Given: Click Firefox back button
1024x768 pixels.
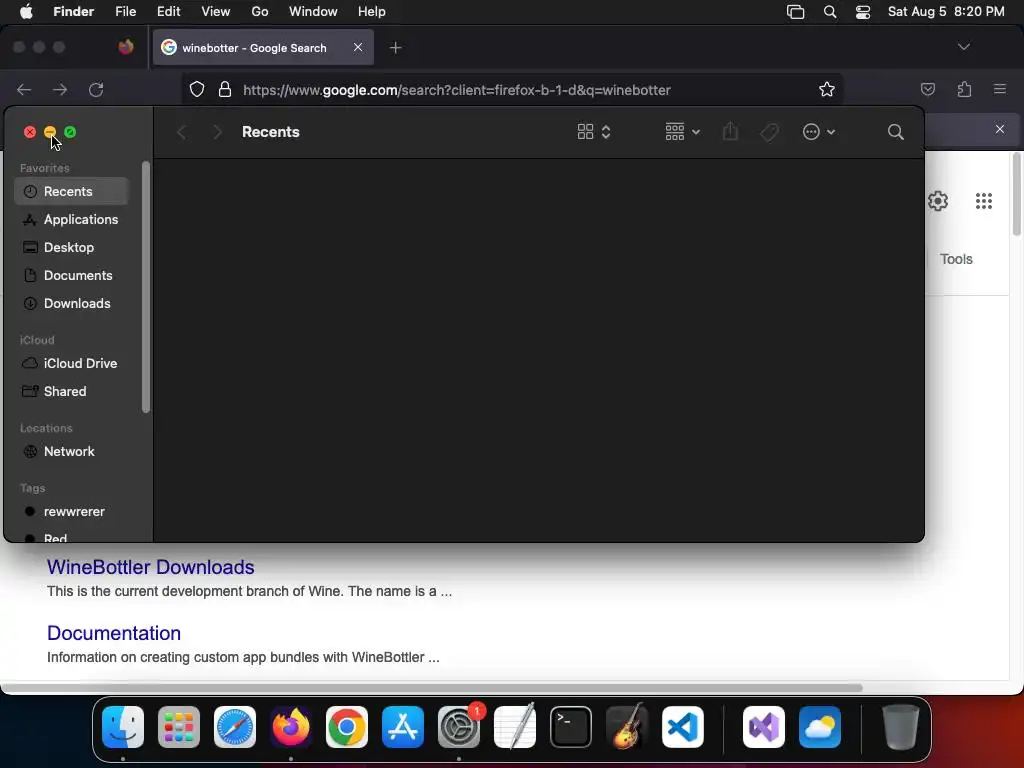Looking at the screenshot, I should 24,89.
